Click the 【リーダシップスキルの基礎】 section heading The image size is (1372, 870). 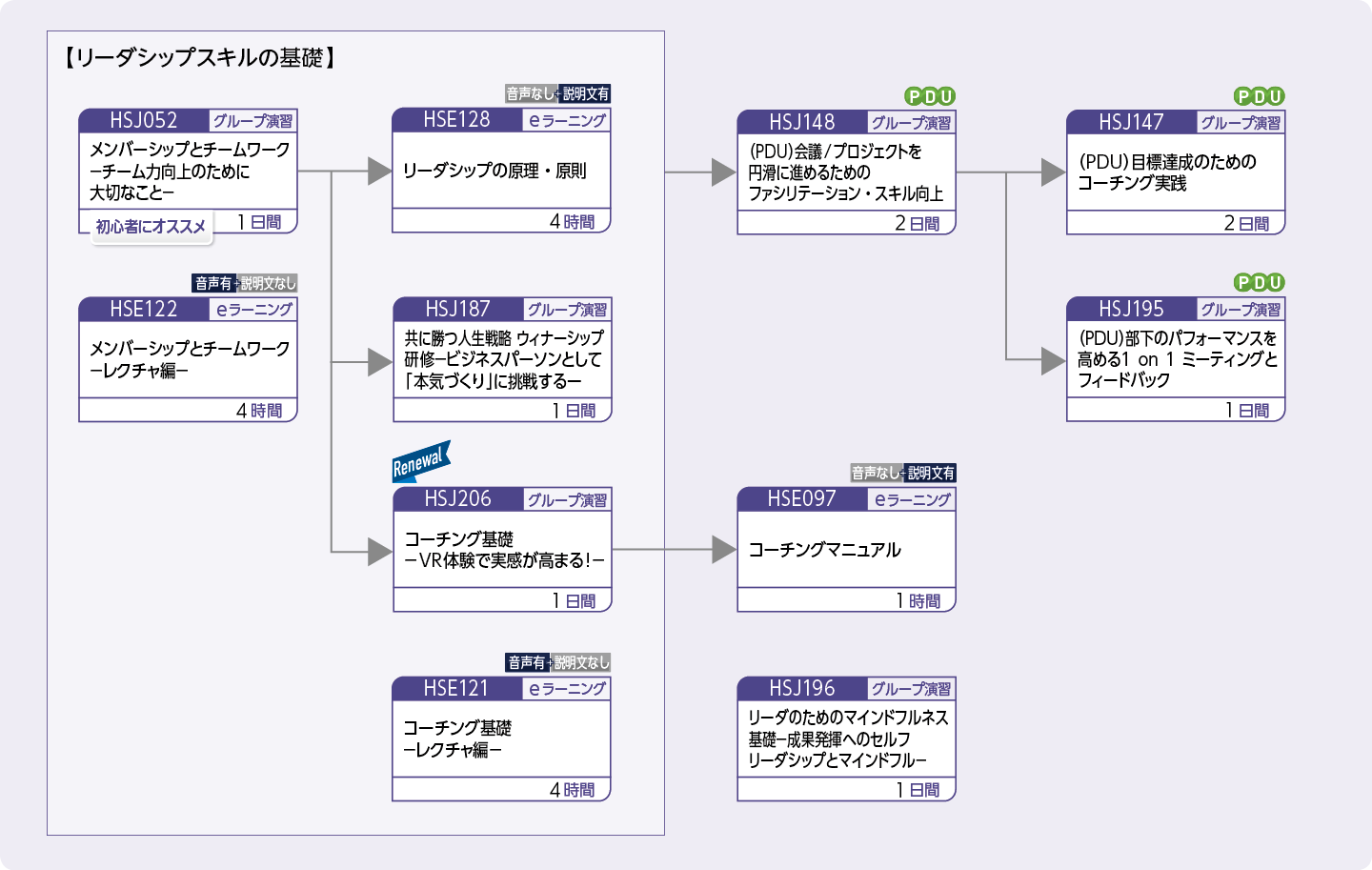point(200,58)
